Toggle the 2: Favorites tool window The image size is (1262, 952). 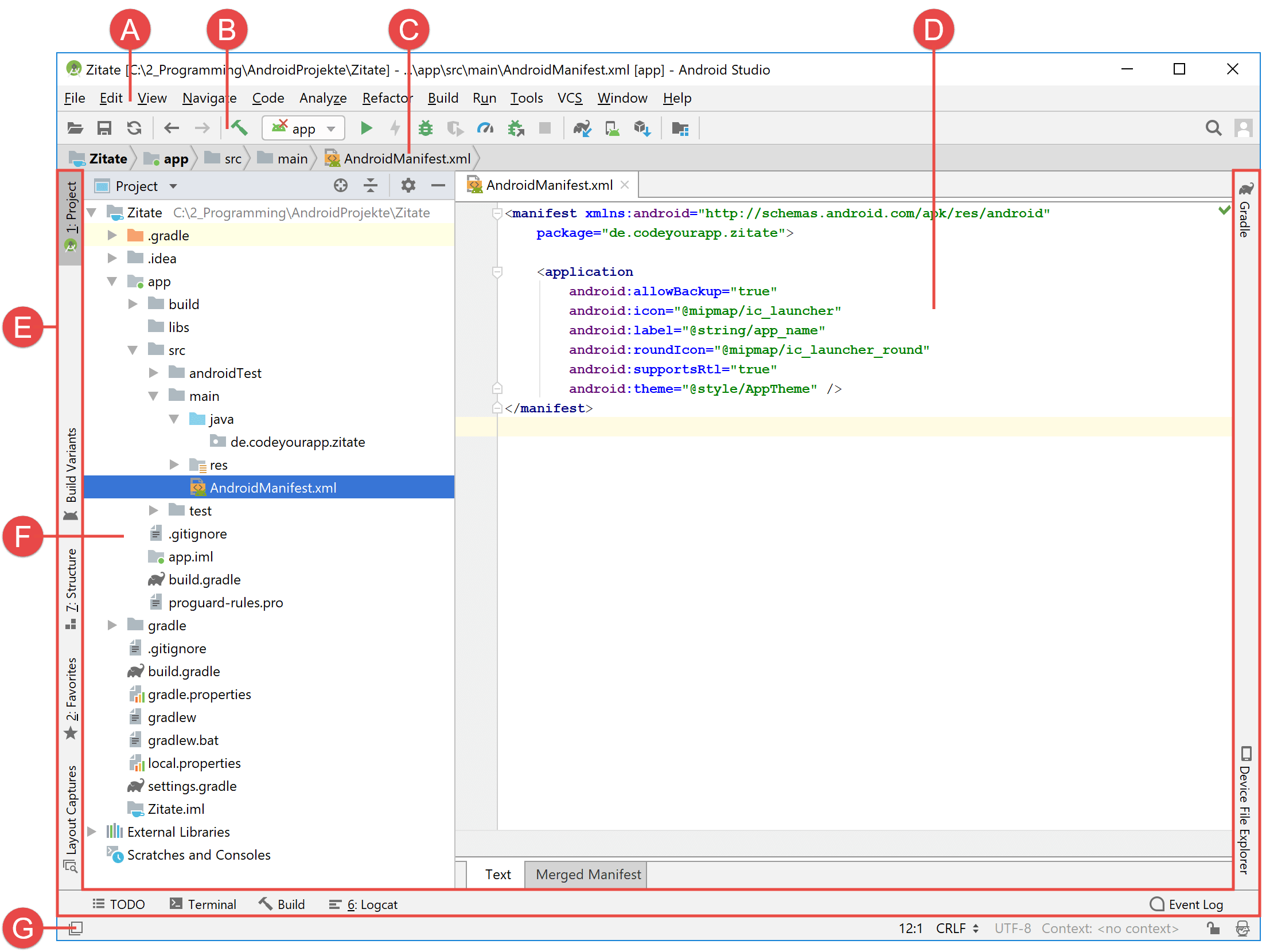[71, 699]
